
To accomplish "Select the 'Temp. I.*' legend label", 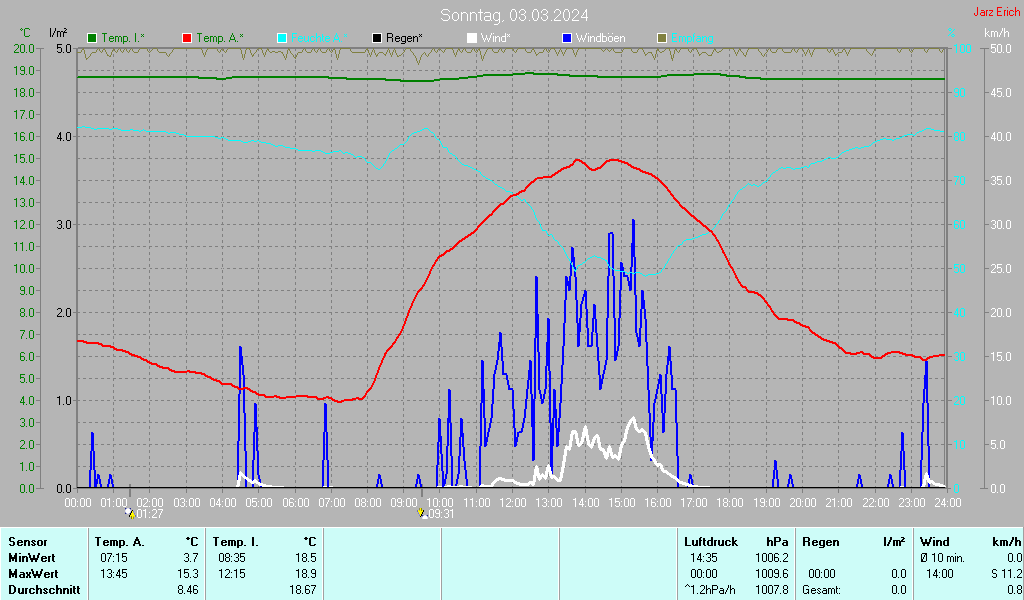I will 123,39.
